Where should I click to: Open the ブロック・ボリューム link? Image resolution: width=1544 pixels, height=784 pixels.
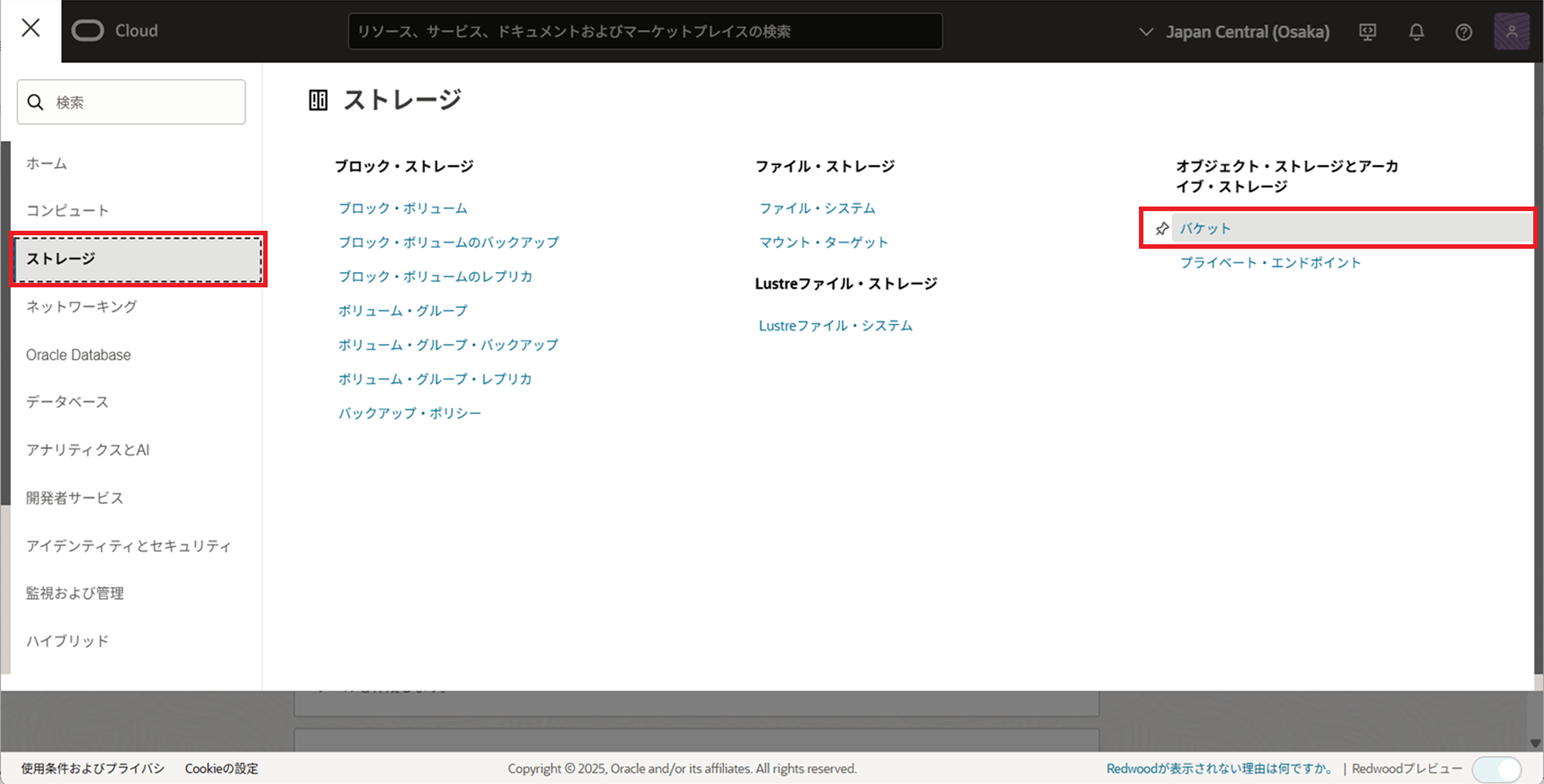coord(403,208)
